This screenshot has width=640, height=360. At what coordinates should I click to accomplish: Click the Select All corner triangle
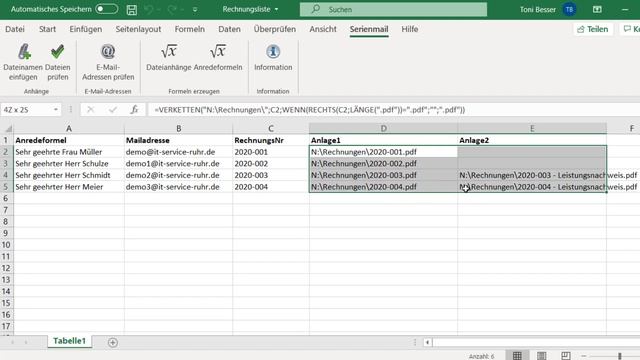point(8,129)
